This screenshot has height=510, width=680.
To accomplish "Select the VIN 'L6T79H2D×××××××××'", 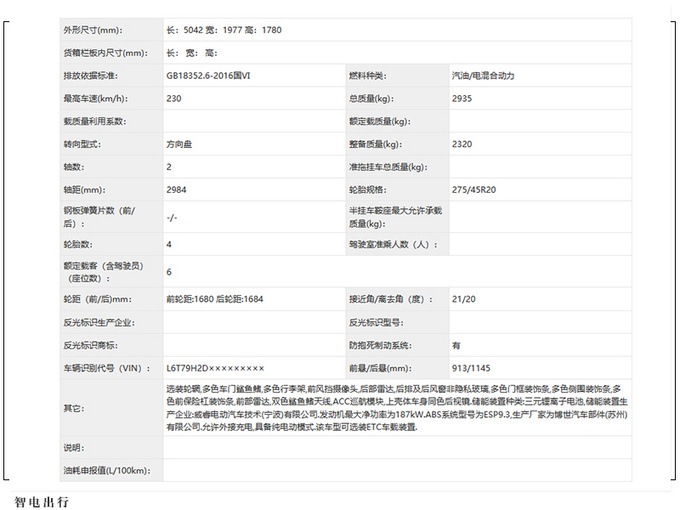I will pos(215,368).
